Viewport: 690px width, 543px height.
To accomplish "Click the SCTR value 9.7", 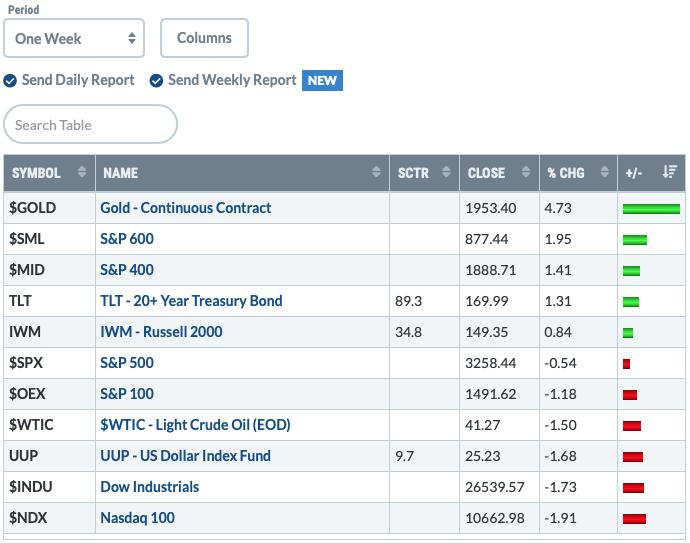I will pyautogui.click(x=404, y=455).
